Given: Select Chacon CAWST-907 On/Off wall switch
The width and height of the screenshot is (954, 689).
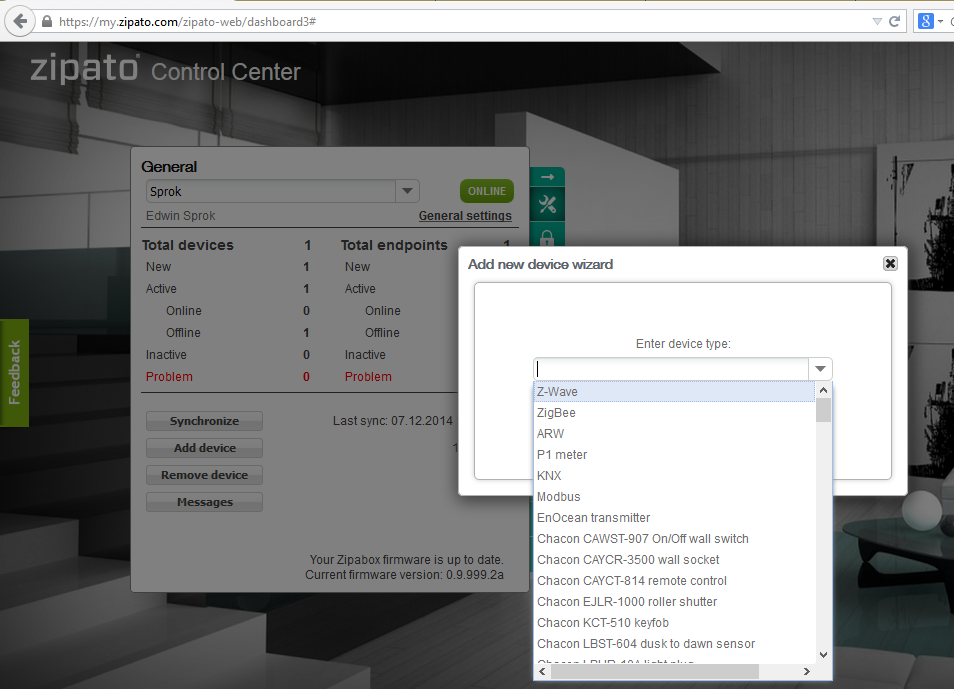Looking at the screenshot, I should pos(674,539).
